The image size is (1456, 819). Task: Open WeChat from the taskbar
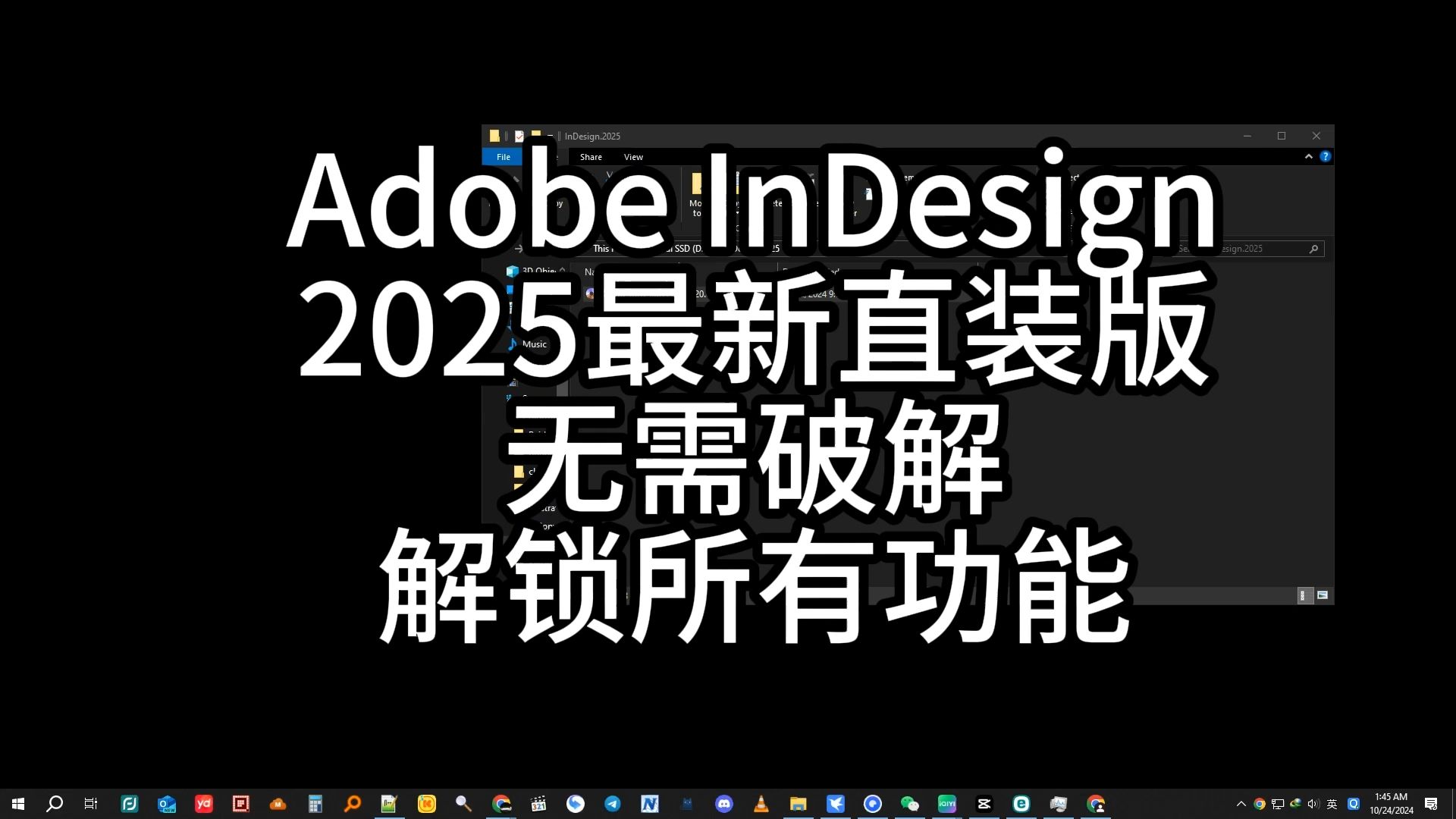click(910, 804)
